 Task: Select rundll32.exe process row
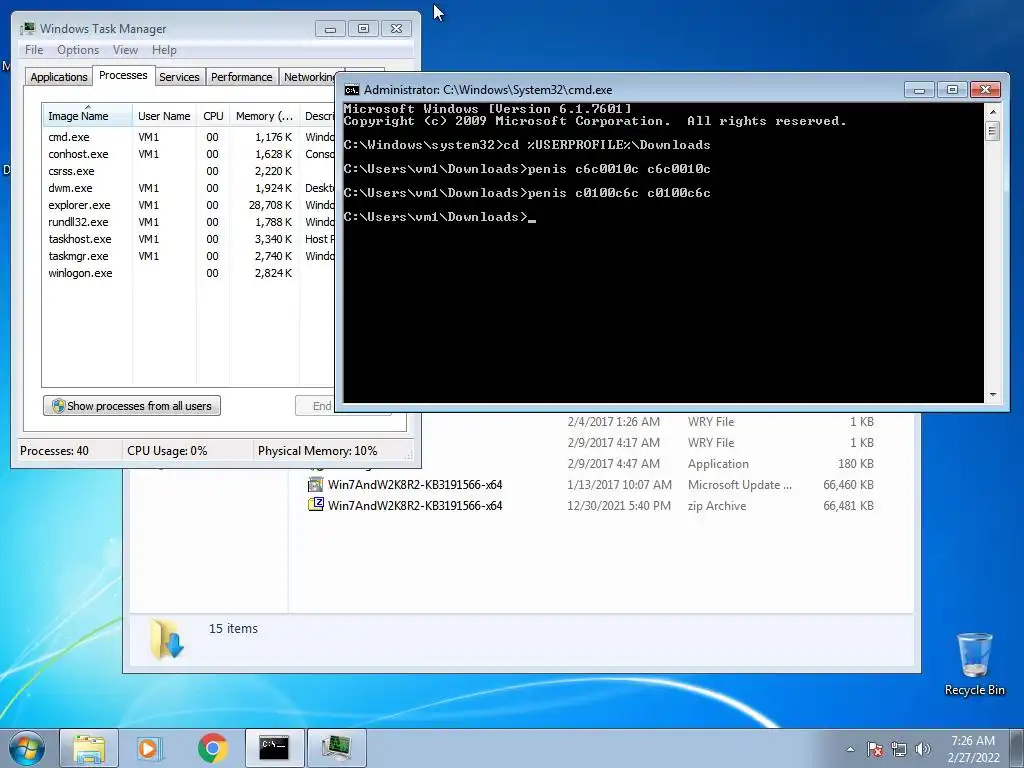coord(188,222)
